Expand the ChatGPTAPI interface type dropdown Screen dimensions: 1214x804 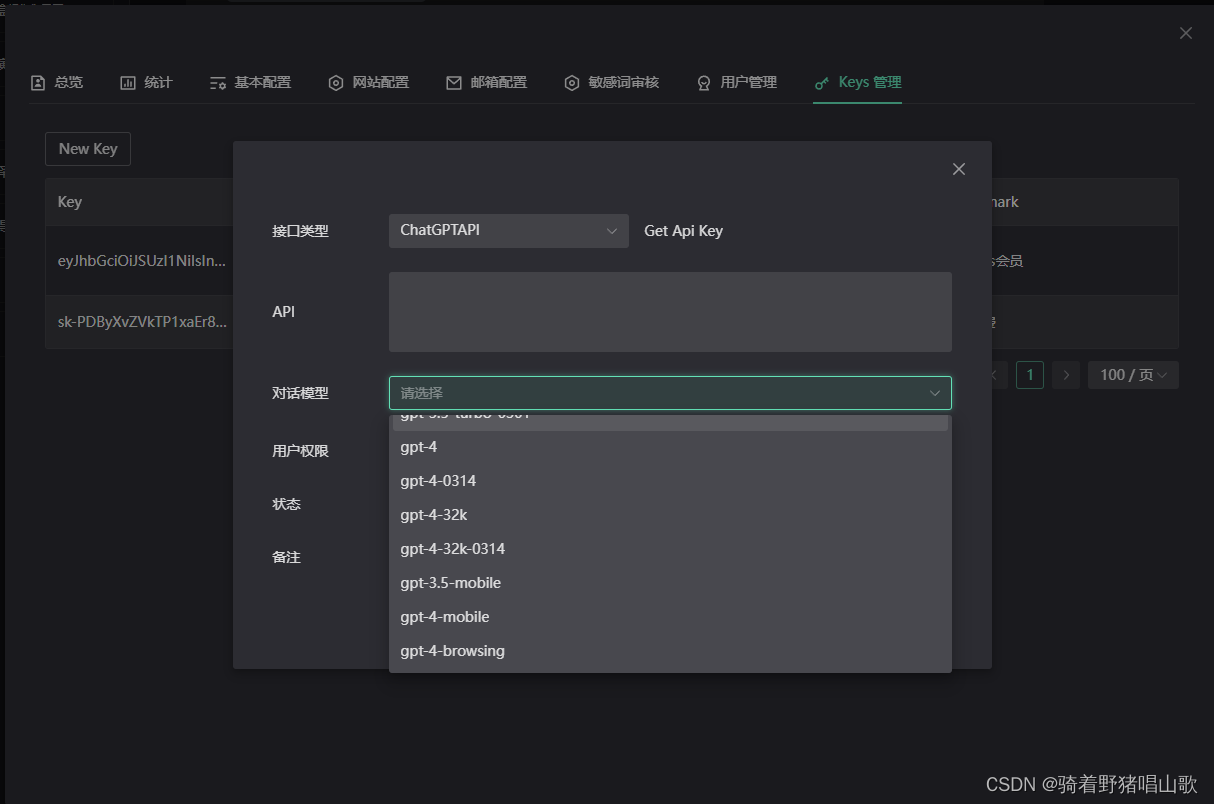(508, 231)
